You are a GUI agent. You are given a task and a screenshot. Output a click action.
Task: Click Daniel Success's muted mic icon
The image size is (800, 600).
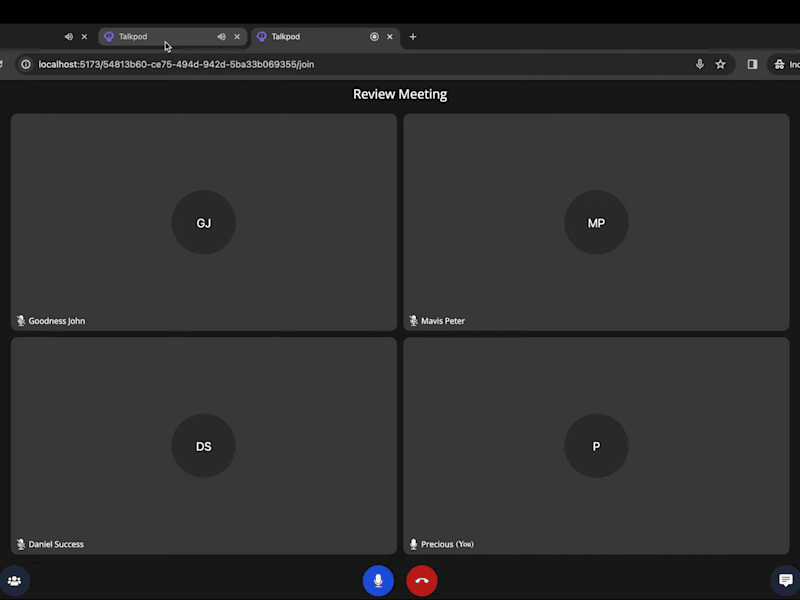(x=21, y=544)
